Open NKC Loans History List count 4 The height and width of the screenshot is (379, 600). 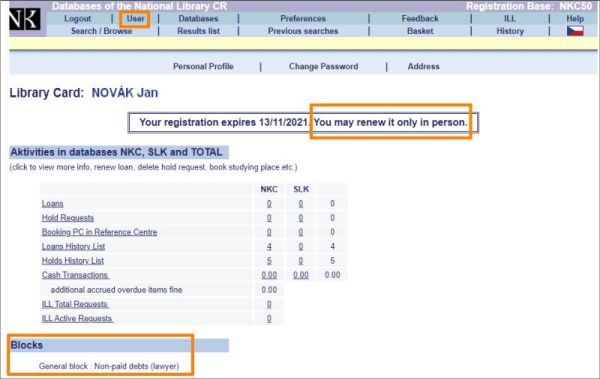(x=269, y=246)
